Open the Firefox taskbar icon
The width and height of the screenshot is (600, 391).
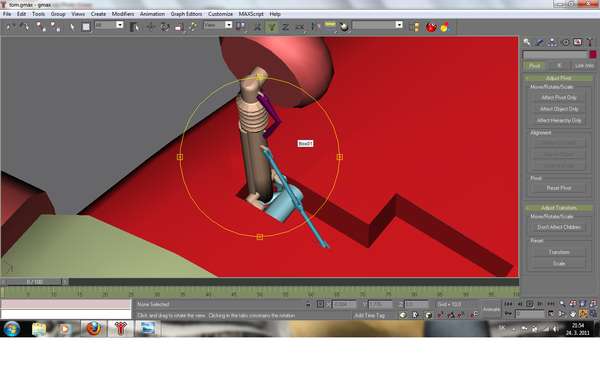(x=94, y=328)
